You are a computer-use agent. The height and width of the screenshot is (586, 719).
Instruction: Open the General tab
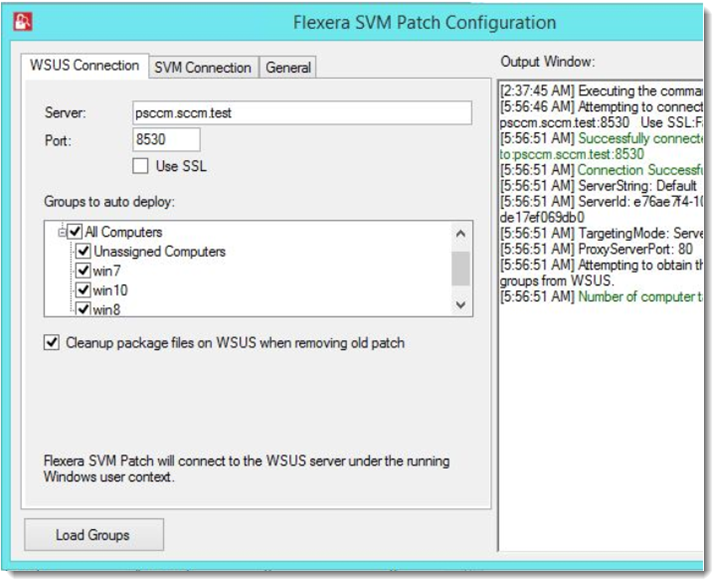(288, 68)
